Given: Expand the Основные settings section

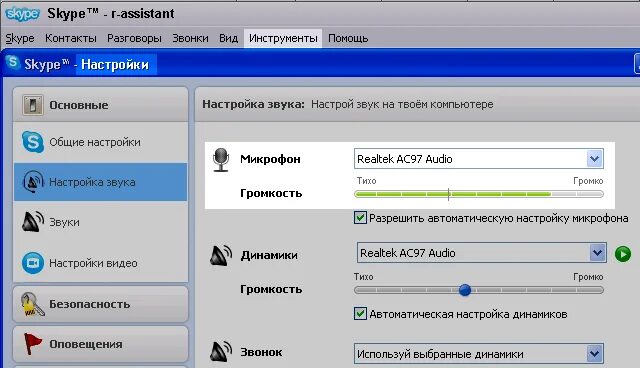Looking at the screenshot, I should (101, 105).
